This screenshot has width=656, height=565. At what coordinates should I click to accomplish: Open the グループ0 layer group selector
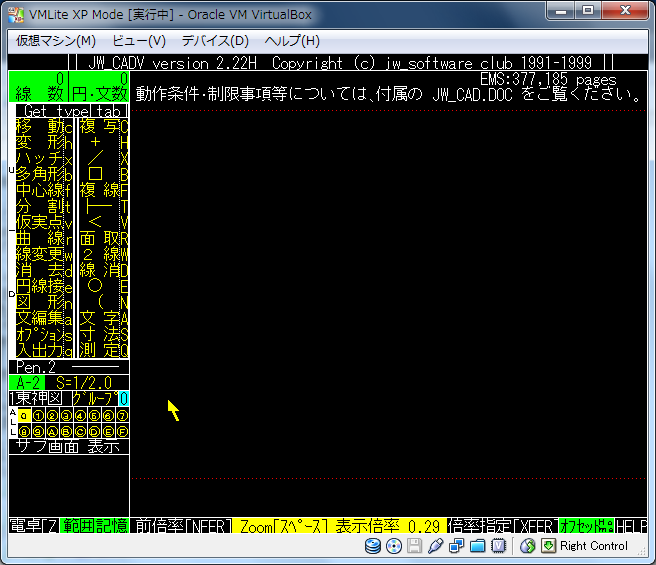100,399
